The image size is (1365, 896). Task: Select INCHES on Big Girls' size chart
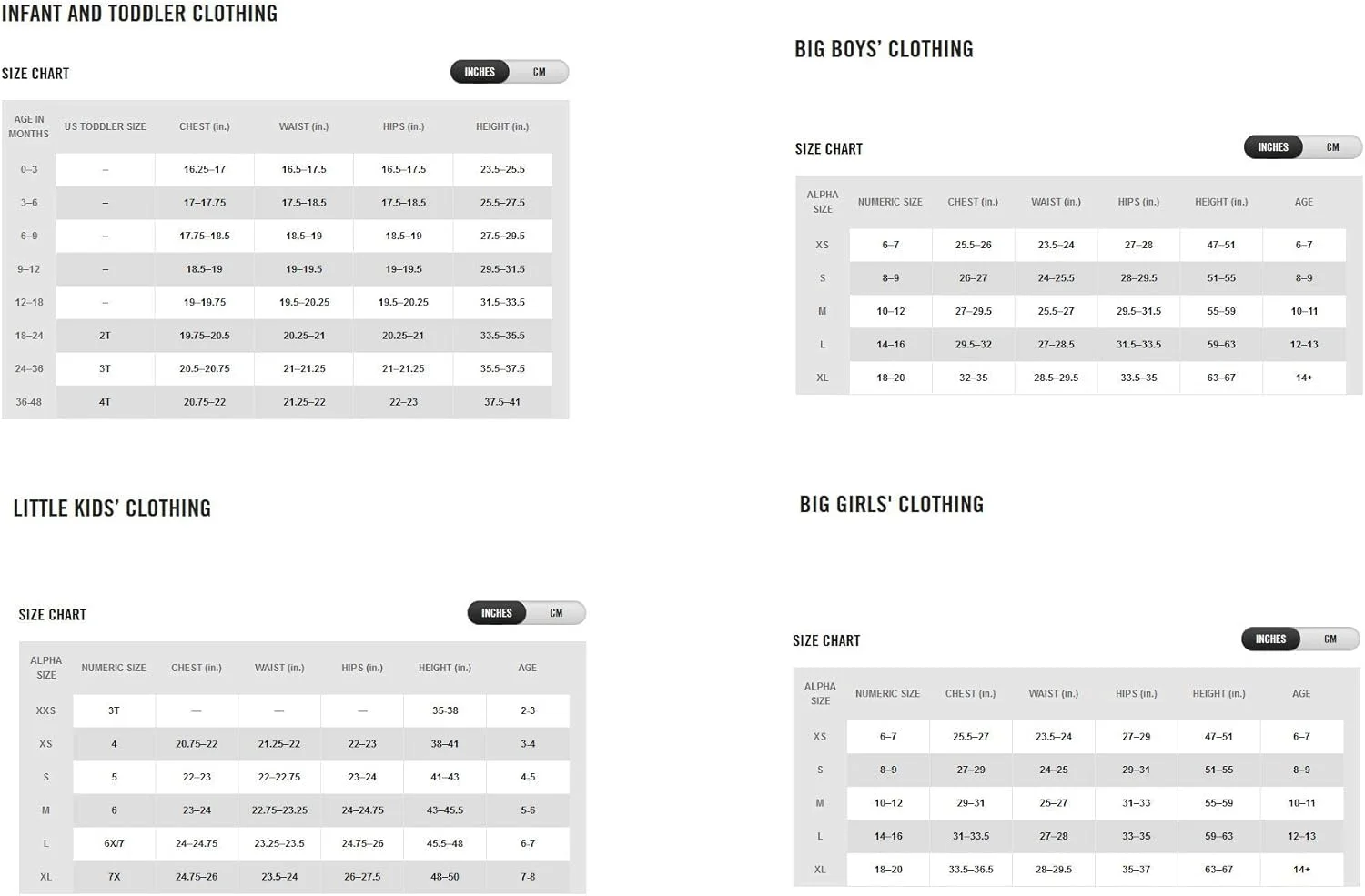pyautogui.click(x=1270, y=639)
